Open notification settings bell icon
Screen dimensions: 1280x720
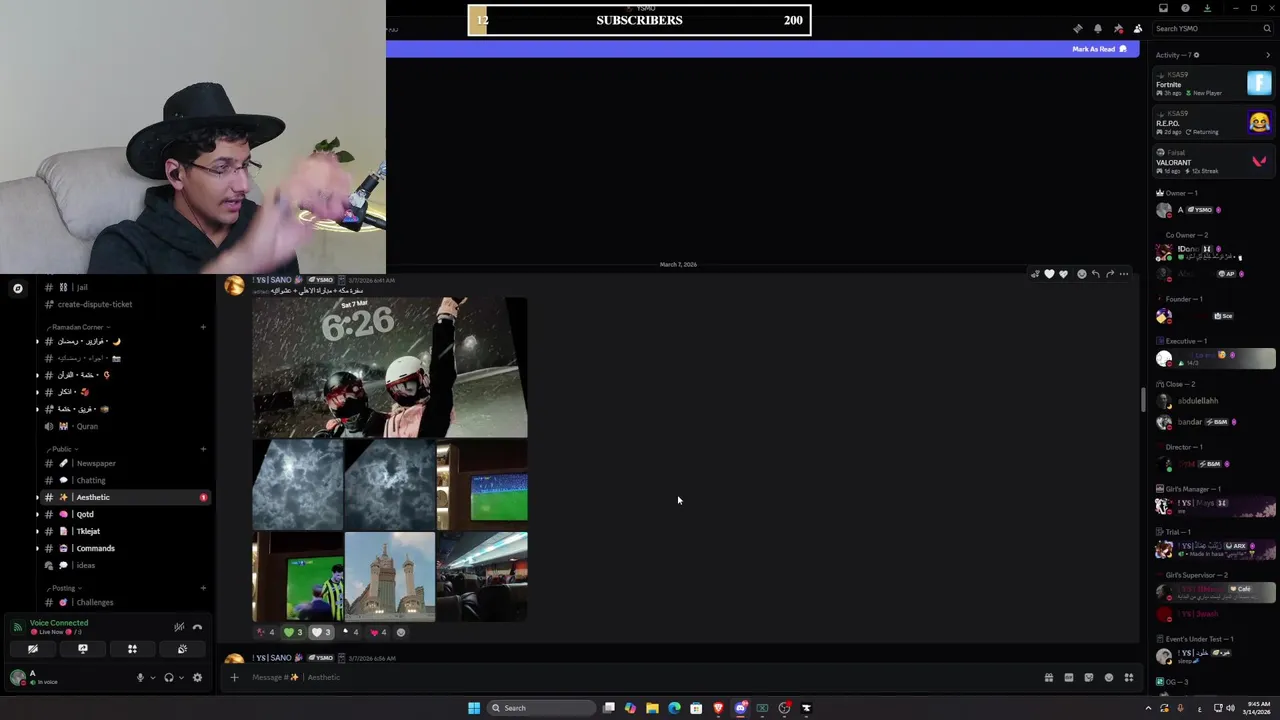point(1097,29)
